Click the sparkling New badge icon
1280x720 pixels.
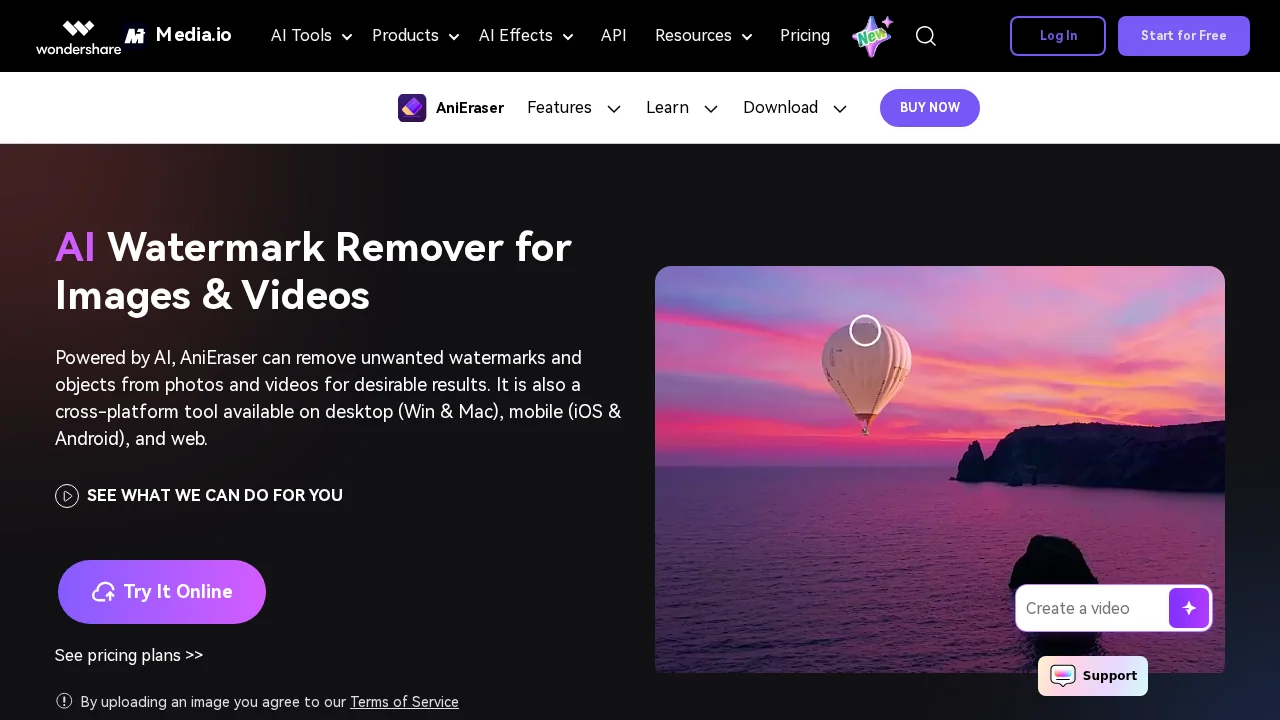[x=872, y=36]
